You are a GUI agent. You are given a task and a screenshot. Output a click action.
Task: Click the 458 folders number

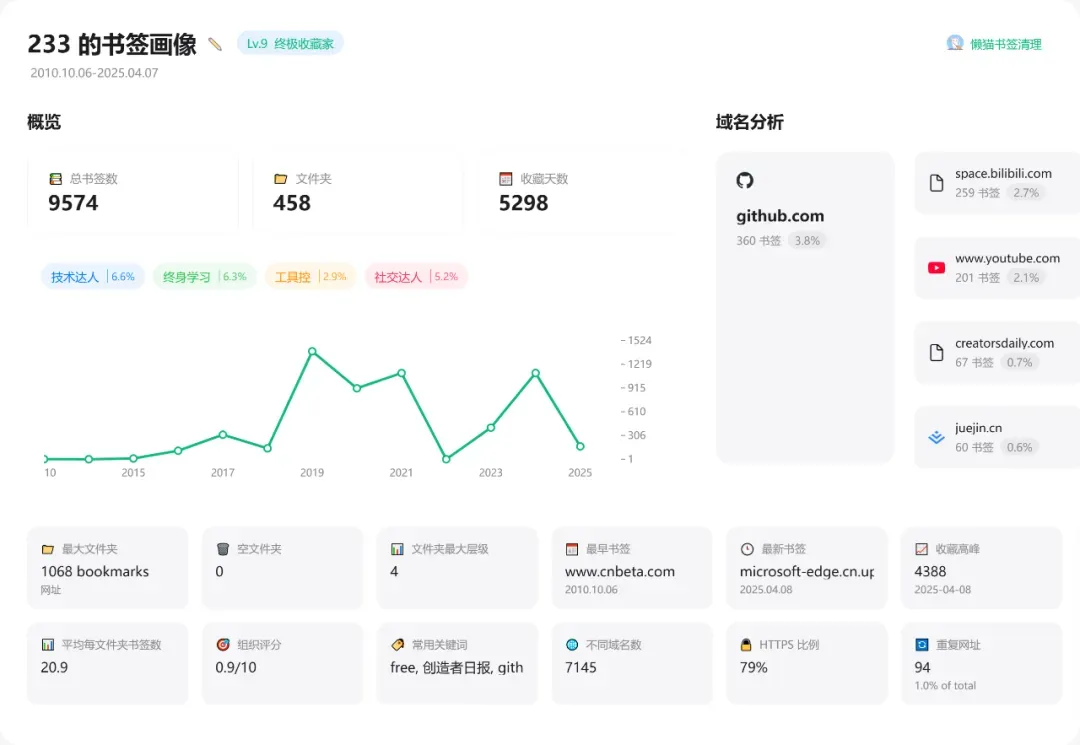point(291,203)
